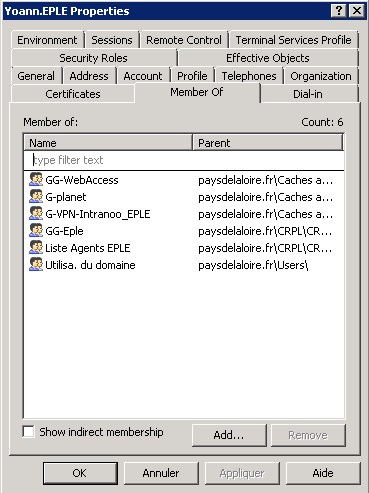Switch to the Dial-in tab
Screen dimensions: 369x493
pos(308,94)
